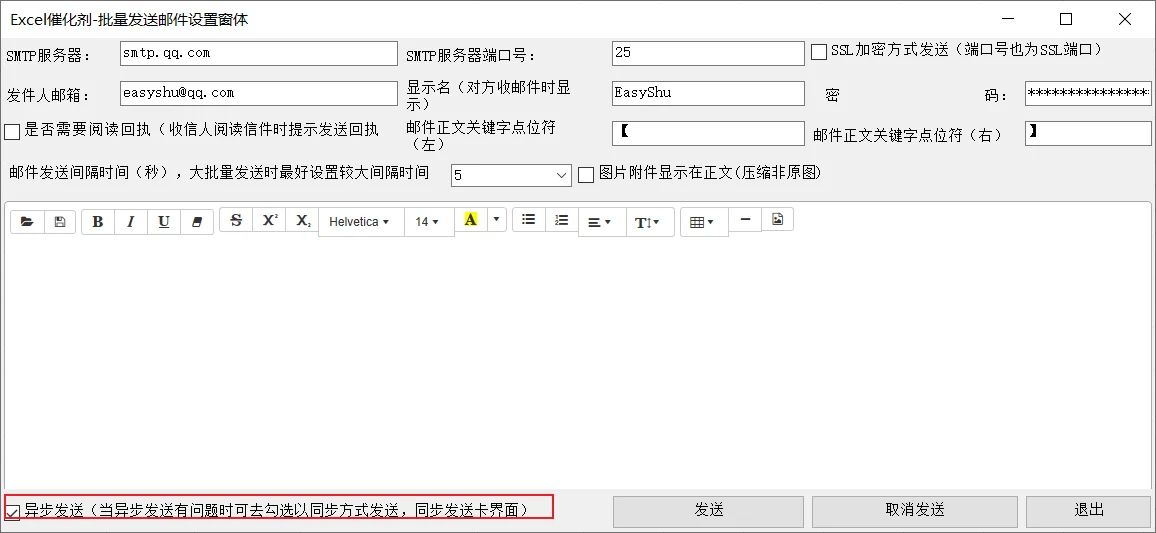
Task: Click the SMTP服务器 label
Action: (x=47, y=56)
